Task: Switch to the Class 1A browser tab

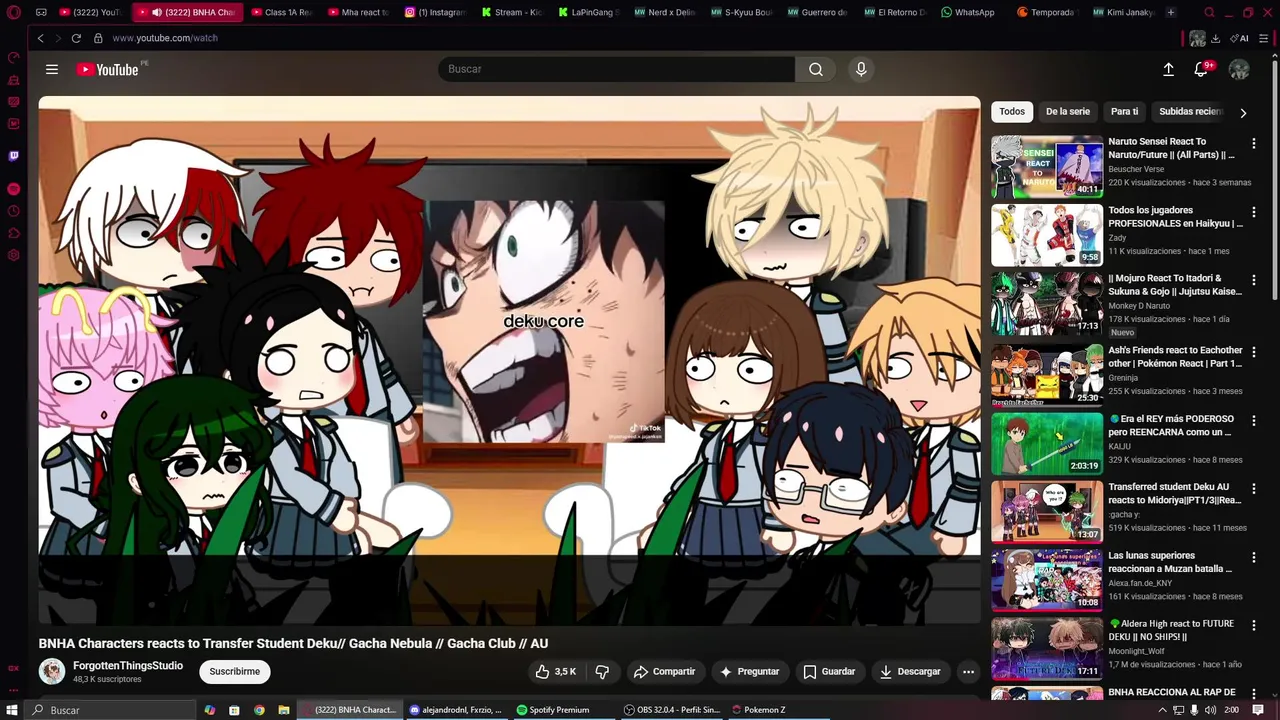Action: (281, 12)
